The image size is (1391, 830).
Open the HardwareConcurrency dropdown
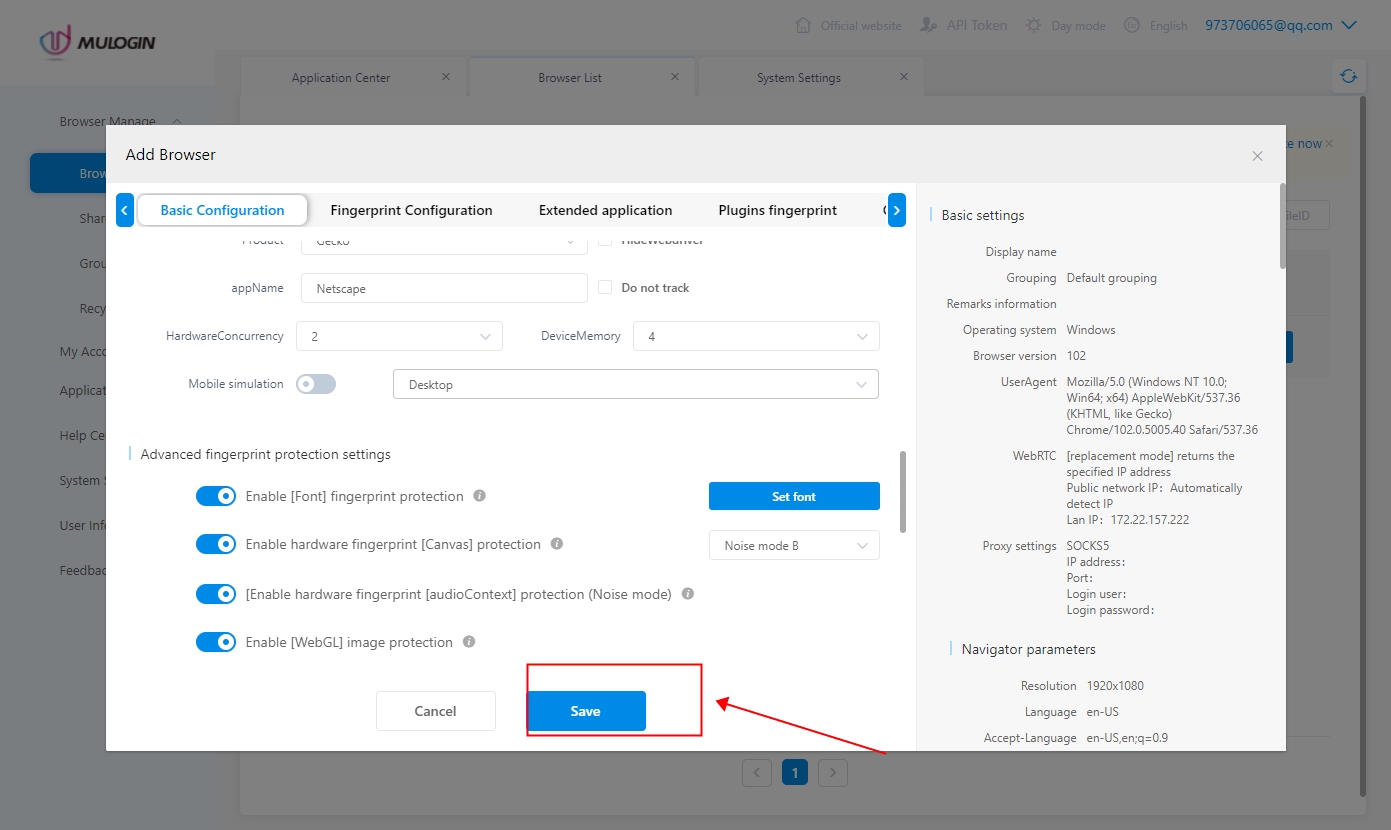(x=399, y=337)
